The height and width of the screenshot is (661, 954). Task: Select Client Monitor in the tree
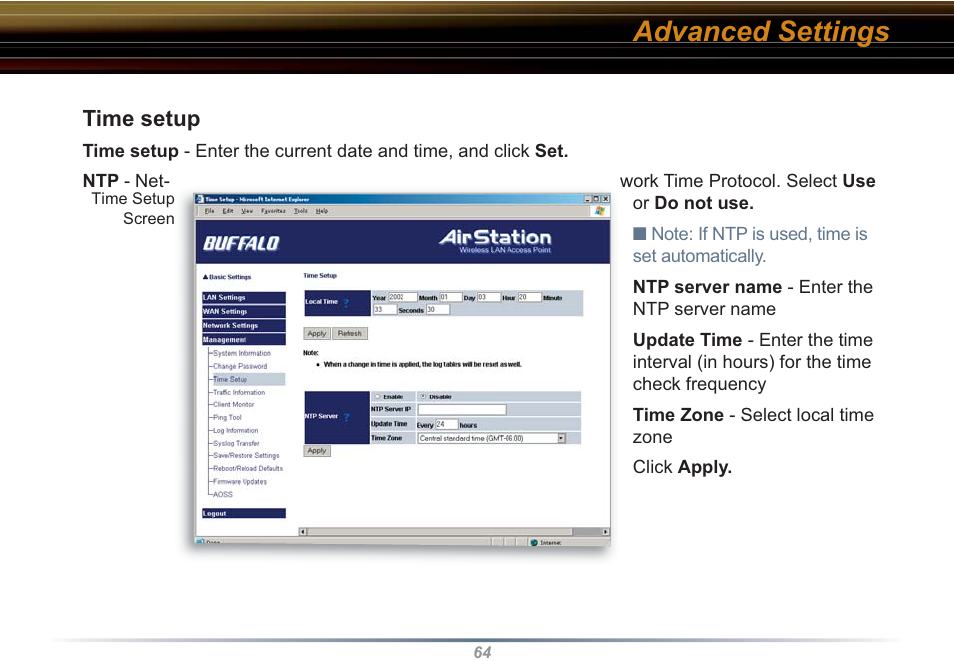(234, 405)
